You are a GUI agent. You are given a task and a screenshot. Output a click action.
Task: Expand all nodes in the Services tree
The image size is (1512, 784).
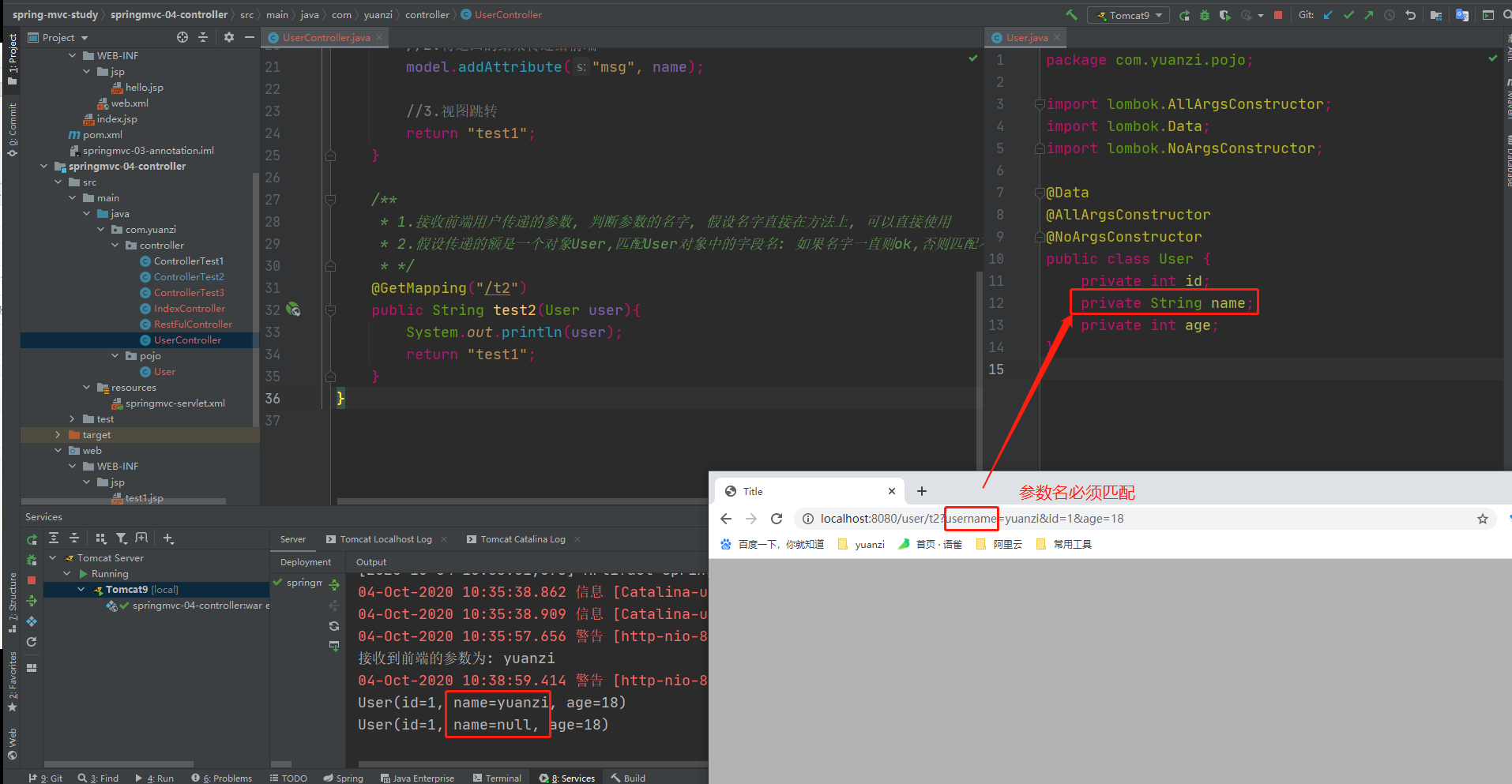54,538
